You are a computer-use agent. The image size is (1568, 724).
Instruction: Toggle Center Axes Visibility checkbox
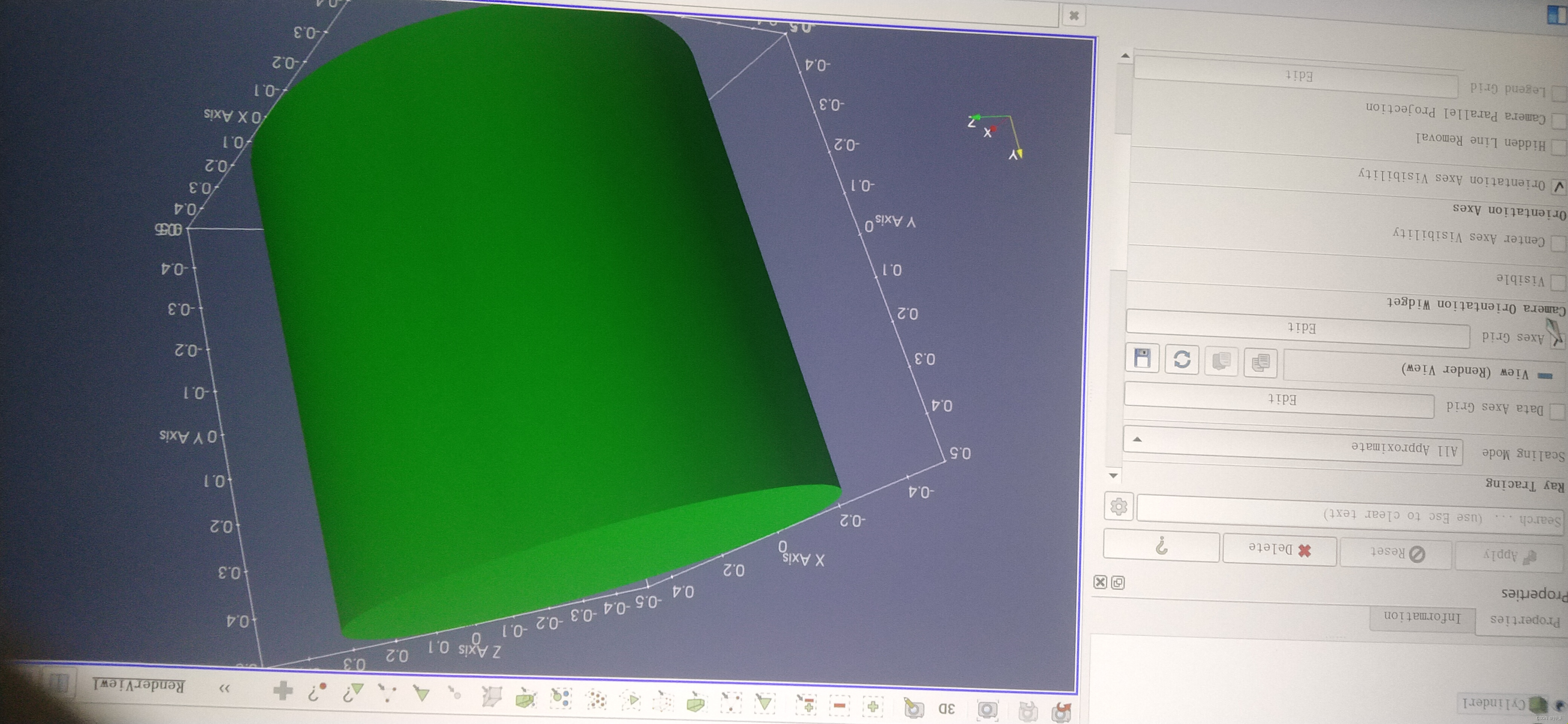point(1559,243)
